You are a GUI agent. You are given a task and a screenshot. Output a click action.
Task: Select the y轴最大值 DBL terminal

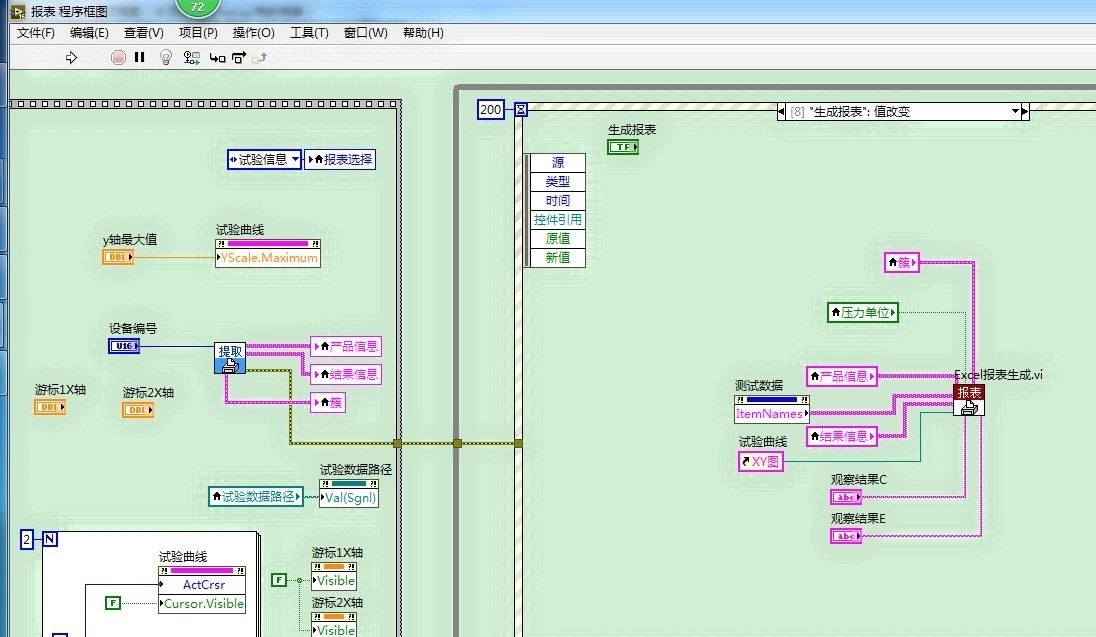point(117,257)
